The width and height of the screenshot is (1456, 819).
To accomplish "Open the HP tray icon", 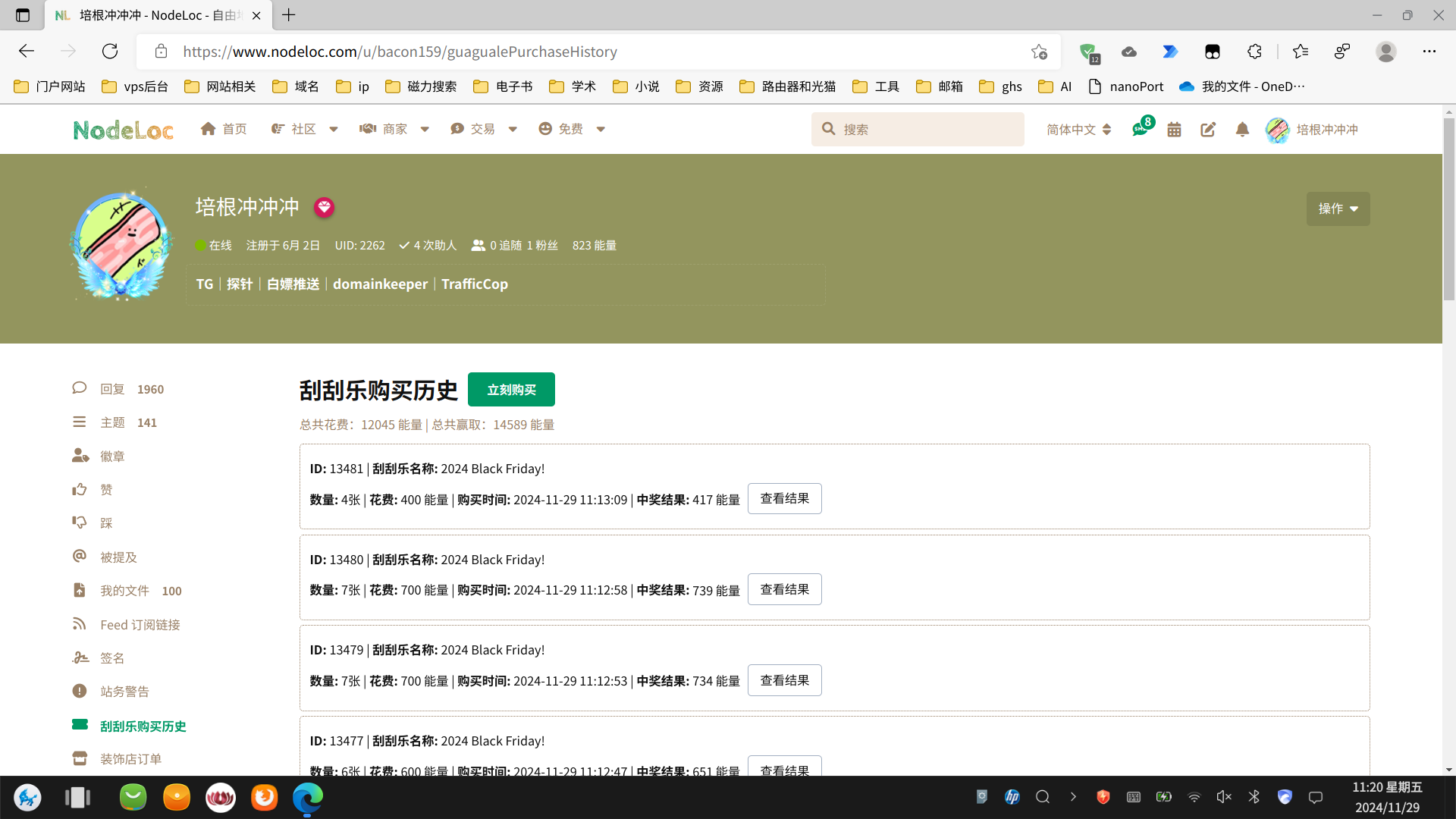I will [1012, 797].
